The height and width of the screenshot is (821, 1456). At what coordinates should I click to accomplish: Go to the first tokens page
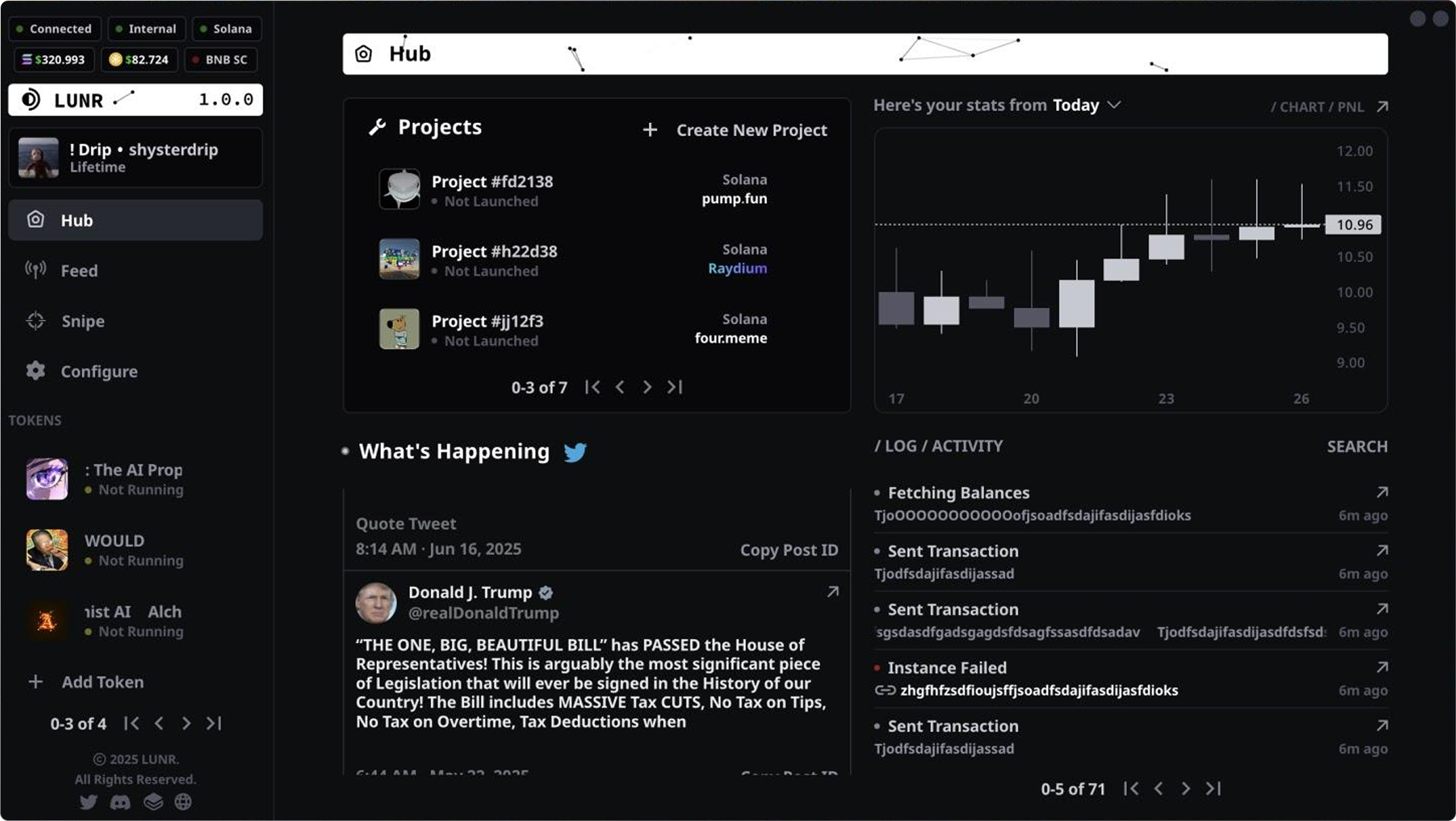tap(132, 723)
